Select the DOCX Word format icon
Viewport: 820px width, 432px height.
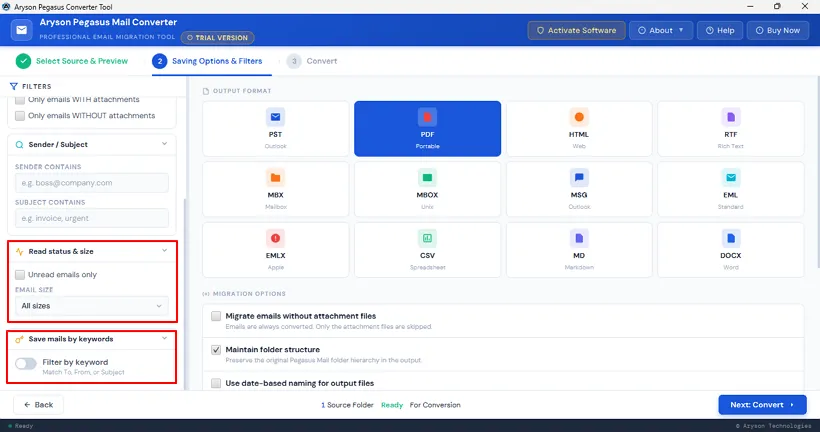[731, 238]
